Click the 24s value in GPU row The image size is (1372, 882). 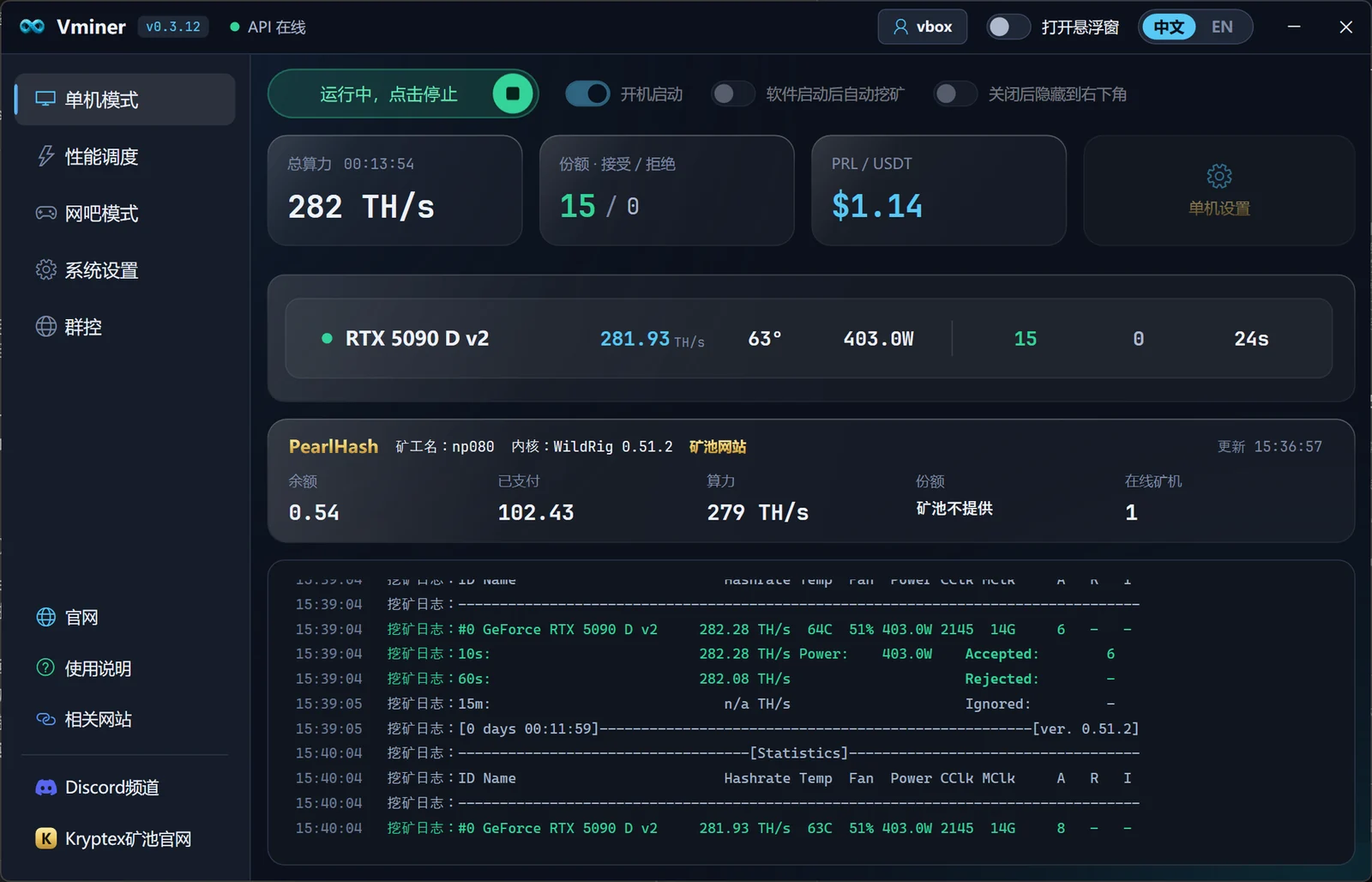[x=1251, y=339]
